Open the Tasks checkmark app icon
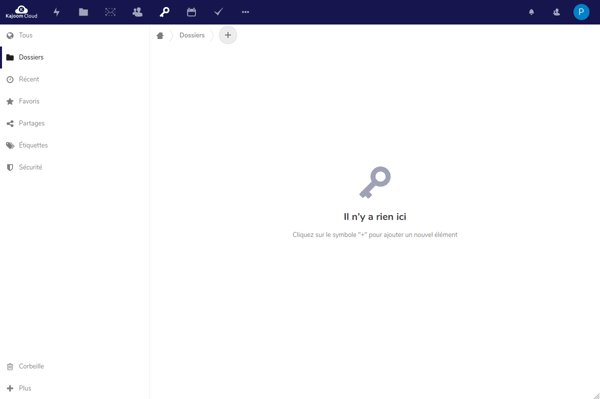The width and height of the screenshot is (600, 399). tap(218, 12)
